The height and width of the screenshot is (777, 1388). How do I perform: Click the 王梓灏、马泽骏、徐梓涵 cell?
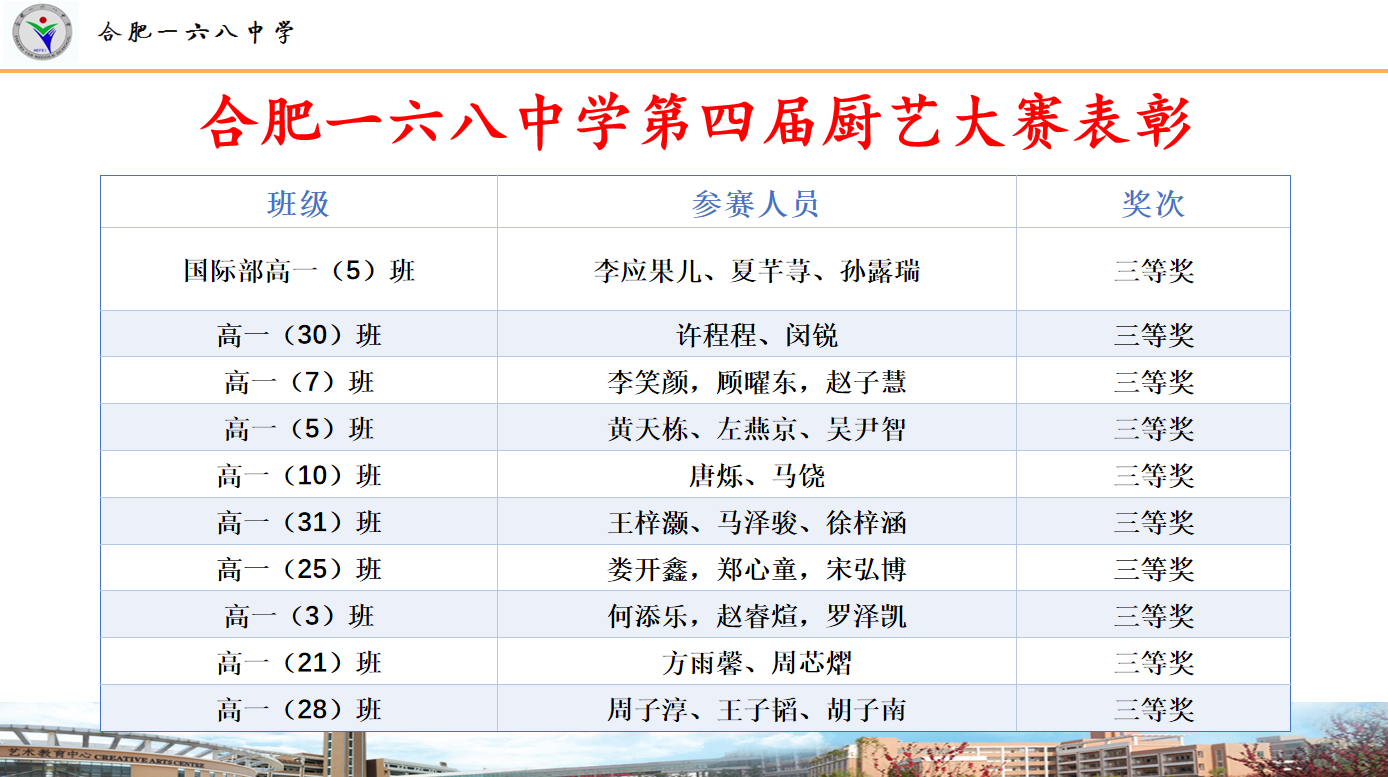click(x=756, y=523)
